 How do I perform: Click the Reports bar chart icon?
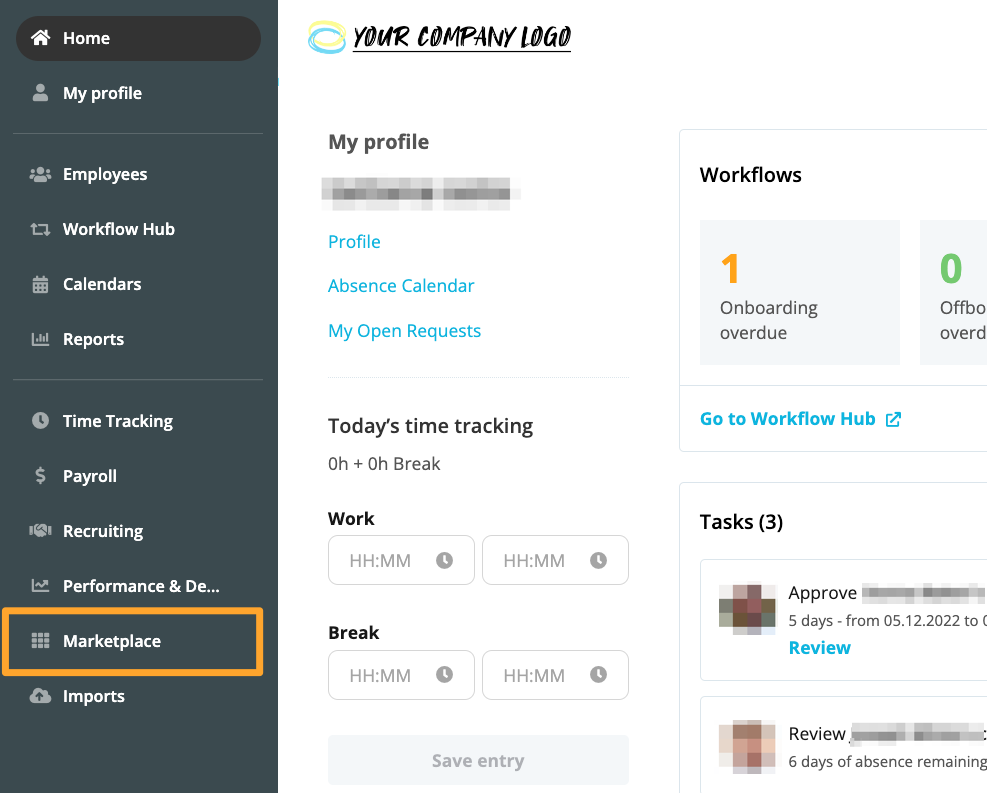point(40,339)
